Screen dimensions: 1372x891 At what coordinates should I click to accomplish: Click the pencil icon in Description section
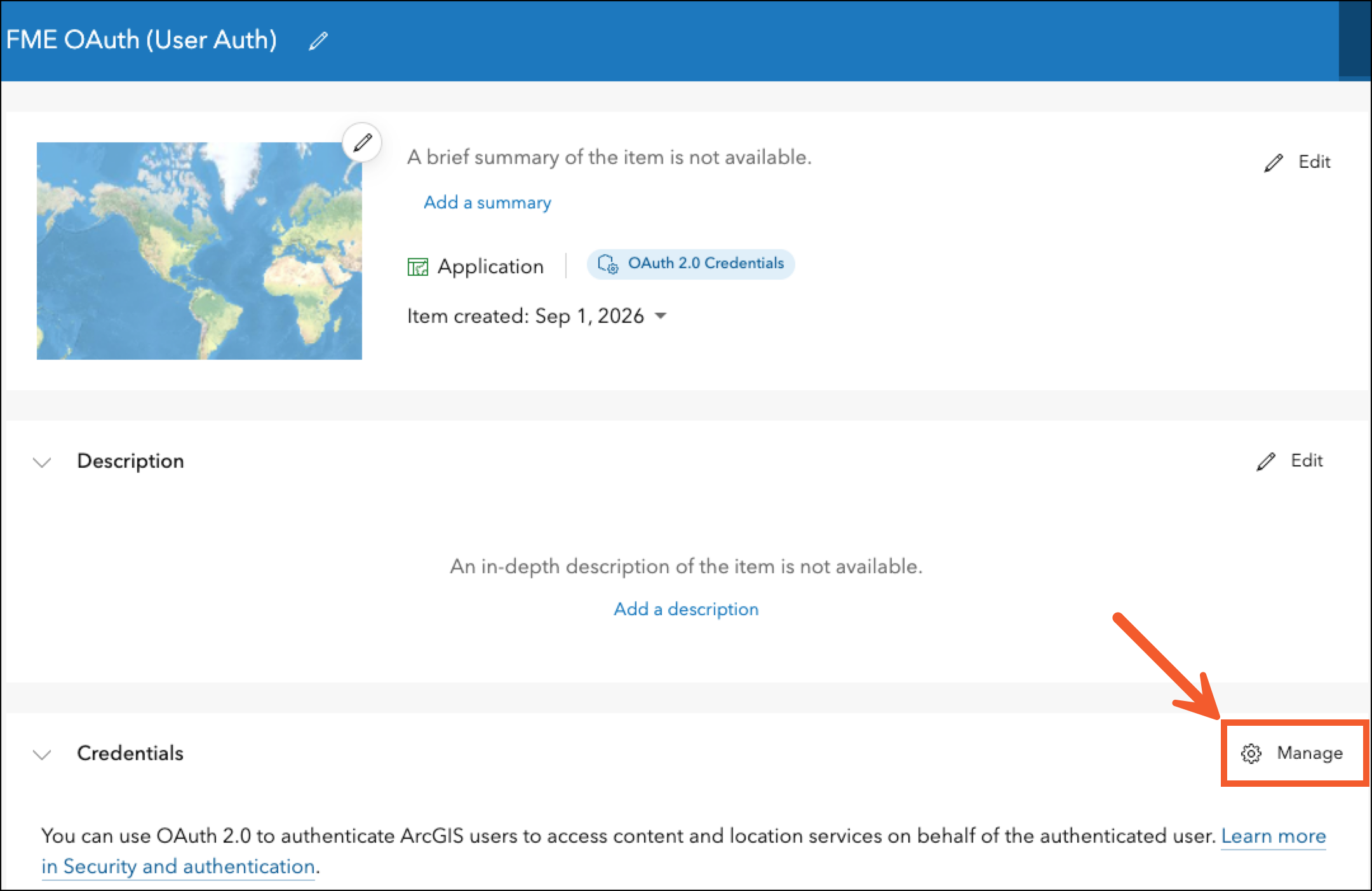click(1265, 461)
